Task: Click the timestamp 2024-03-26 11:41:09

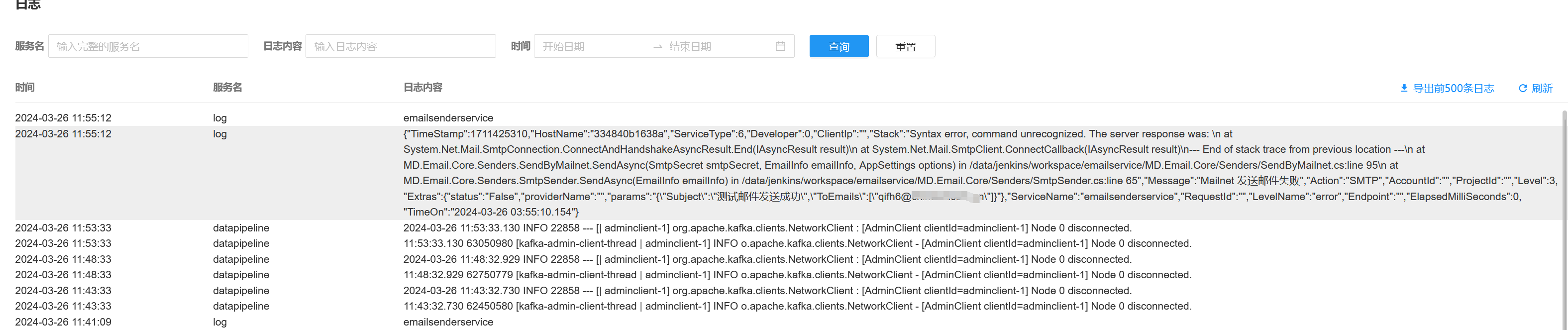Action: click(63, 322)
